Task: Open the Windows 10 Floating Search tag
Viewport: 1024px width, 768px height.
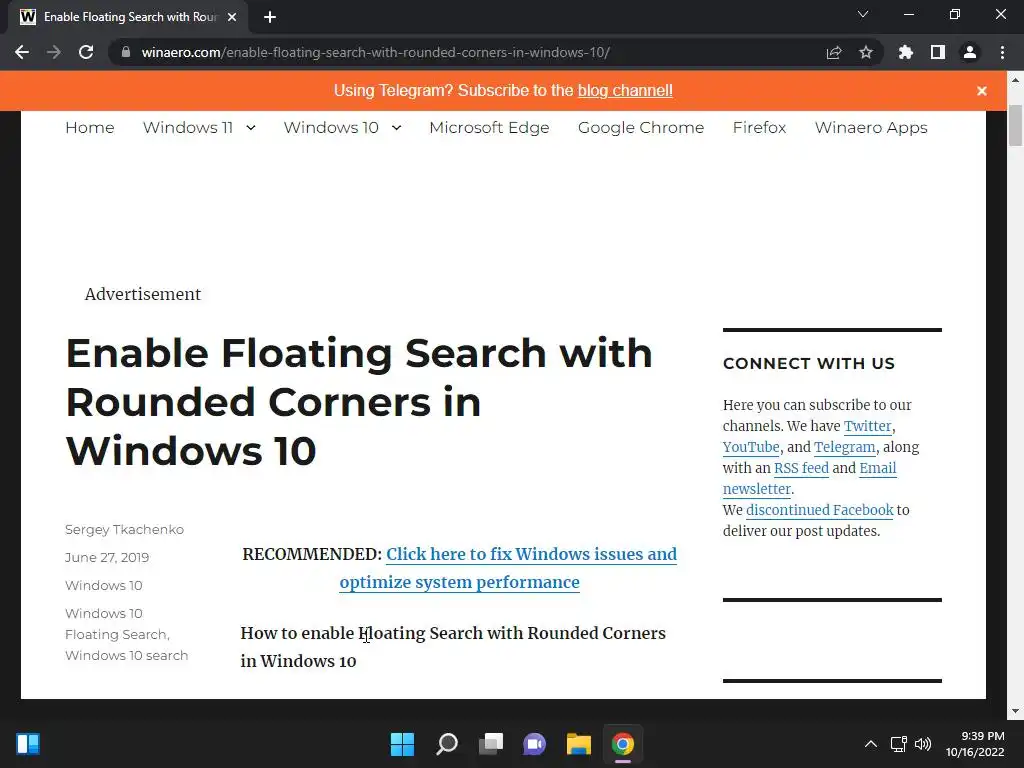Action: click(x=117, y=624)
